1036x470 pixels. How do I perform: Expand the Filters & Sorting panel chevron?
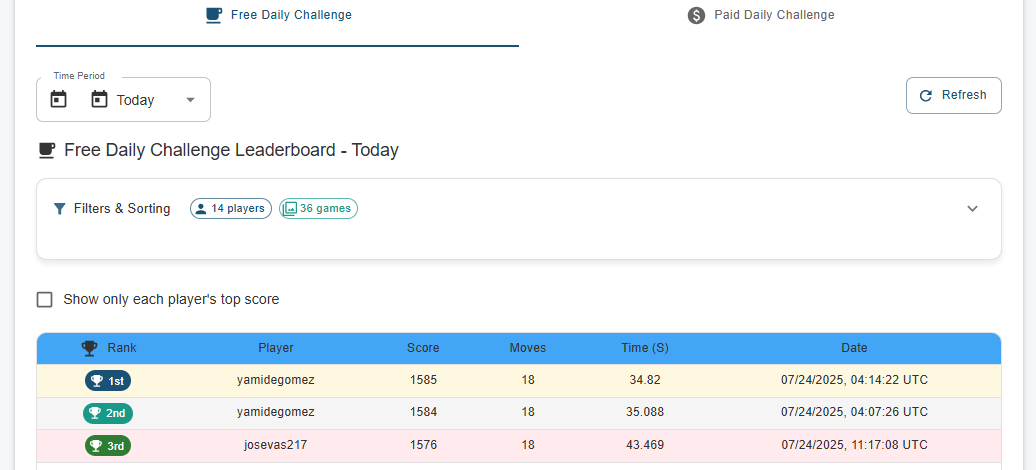pos(972,208)
